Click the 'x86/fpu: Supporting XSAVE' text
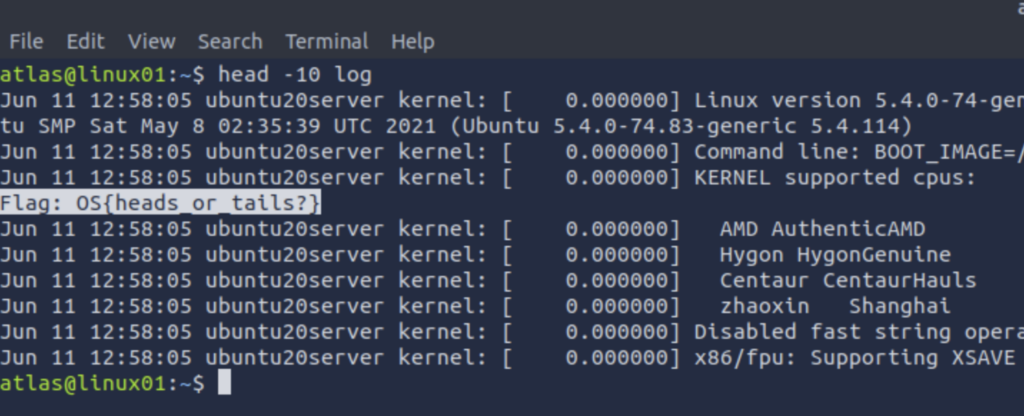The width and height of the screenshot is (1024, 416). click(x=854, y=358)
